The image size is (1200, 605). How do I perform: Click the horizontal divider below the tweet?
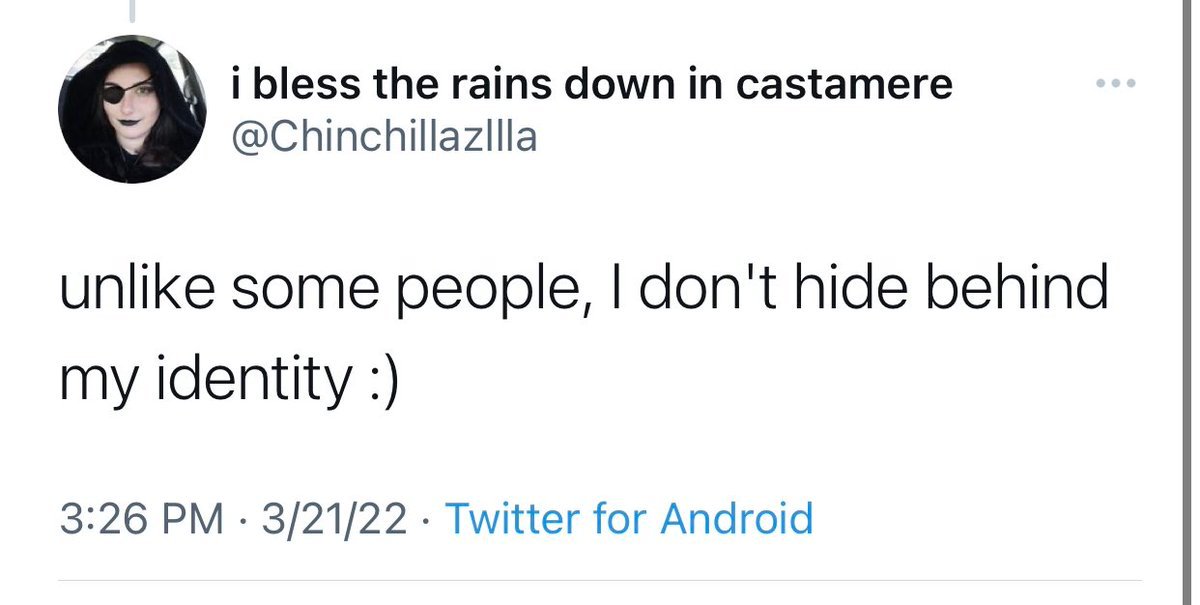[x=600, y=581]
